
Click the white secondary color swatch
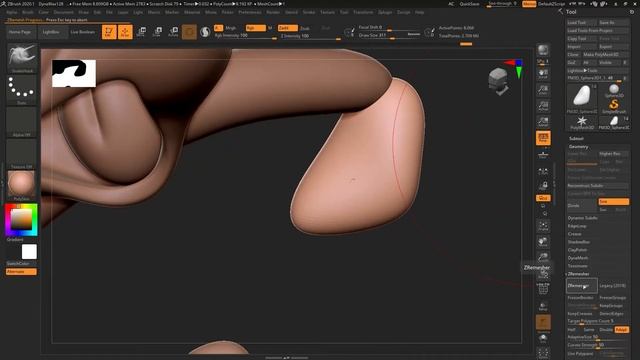point(29,252)
